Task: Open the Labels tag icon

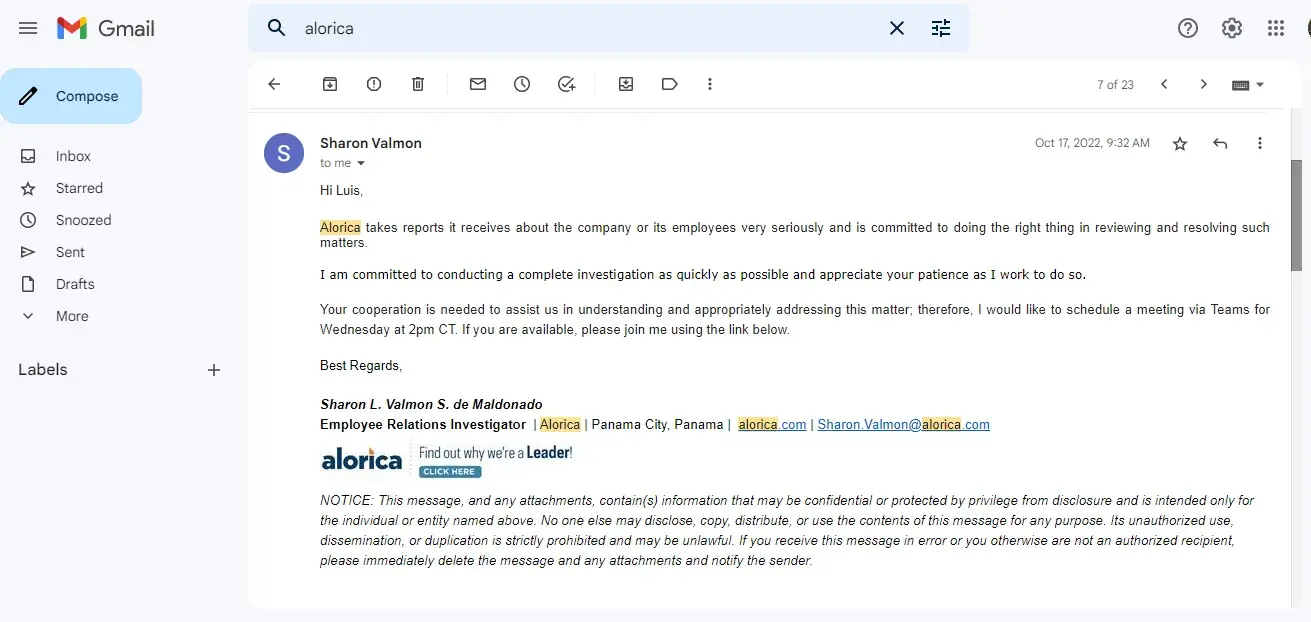Action: coord(670,85)
